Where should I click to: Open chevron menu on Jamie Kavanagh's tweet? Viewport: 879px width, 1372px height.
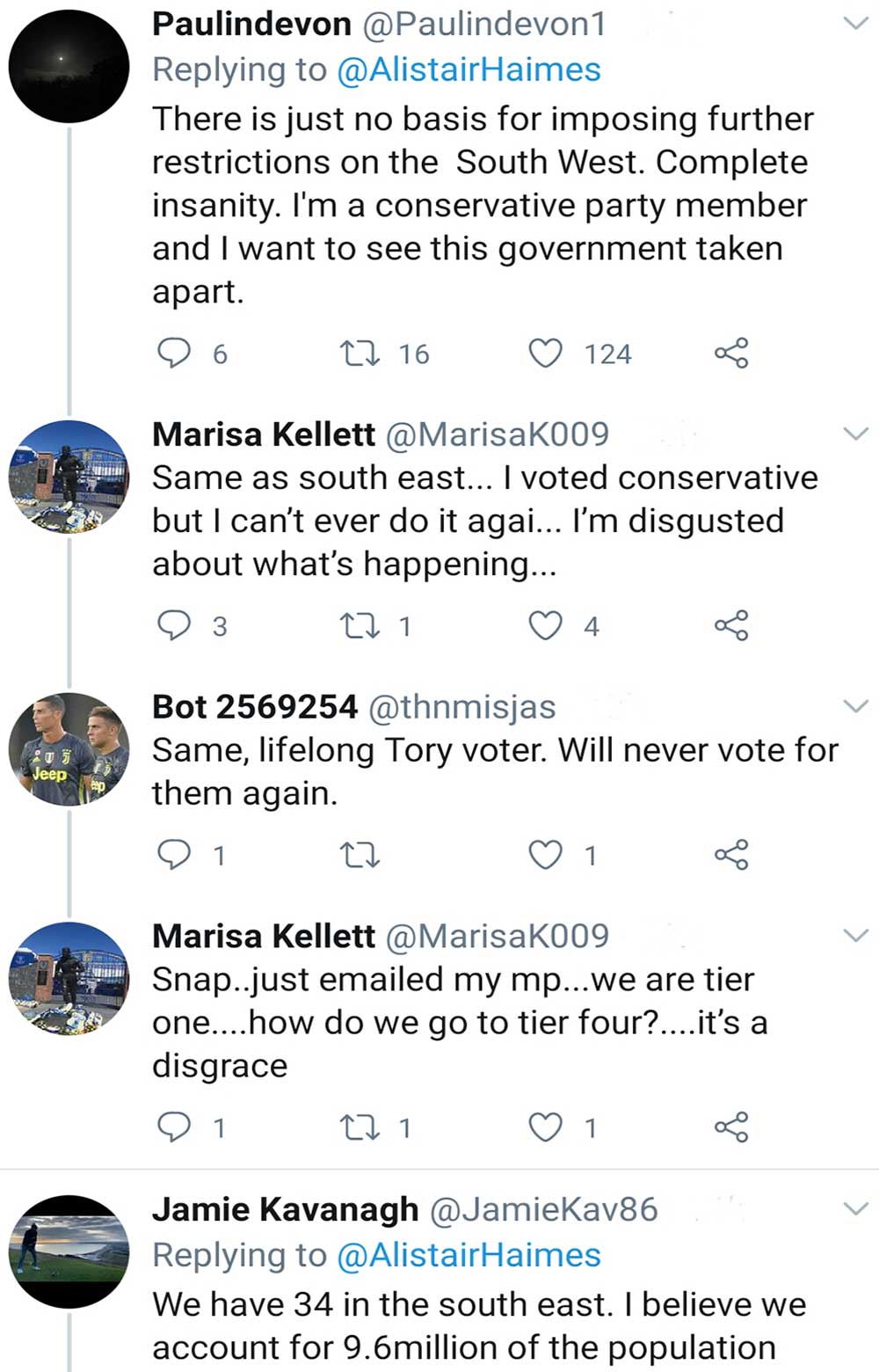point(855,1209)
